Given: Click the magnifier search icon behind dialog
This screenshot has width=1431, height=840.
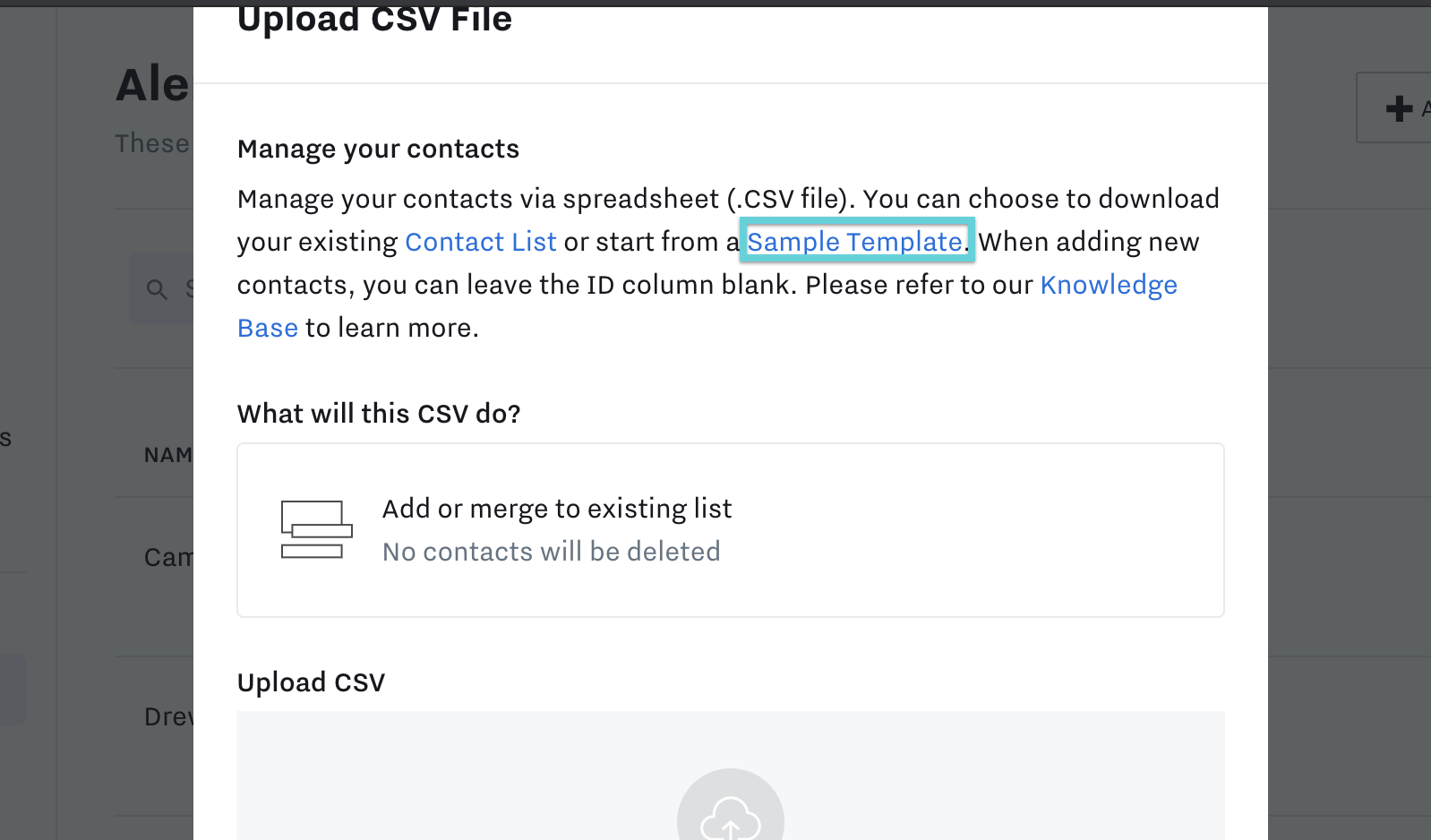Looking at the screenshot, I should click(158, 289).
